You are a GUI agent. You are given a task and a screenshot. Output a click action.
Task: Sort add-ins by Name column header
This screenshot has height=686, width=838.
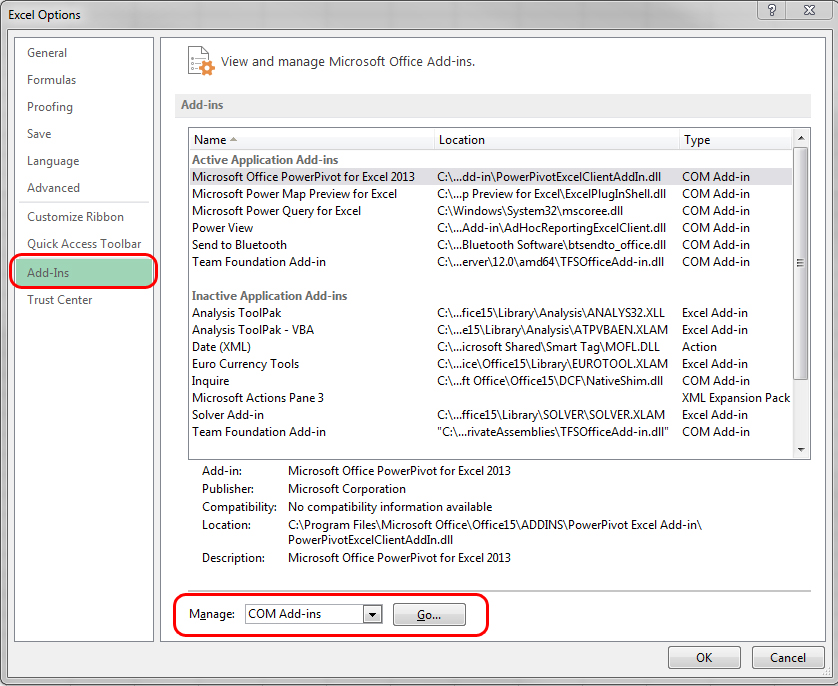310,140
